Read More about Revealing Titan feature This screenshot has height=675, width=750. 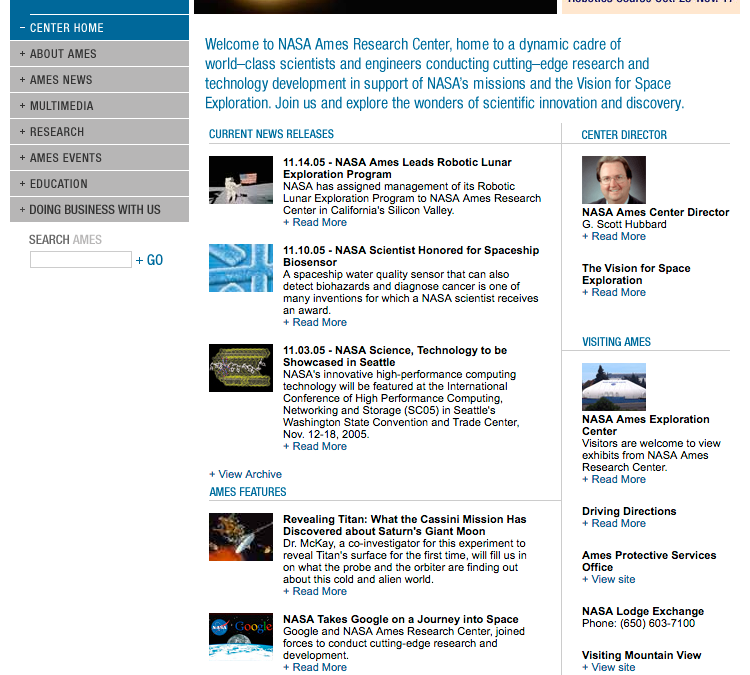pyautogui.click(x=315, y=591)
